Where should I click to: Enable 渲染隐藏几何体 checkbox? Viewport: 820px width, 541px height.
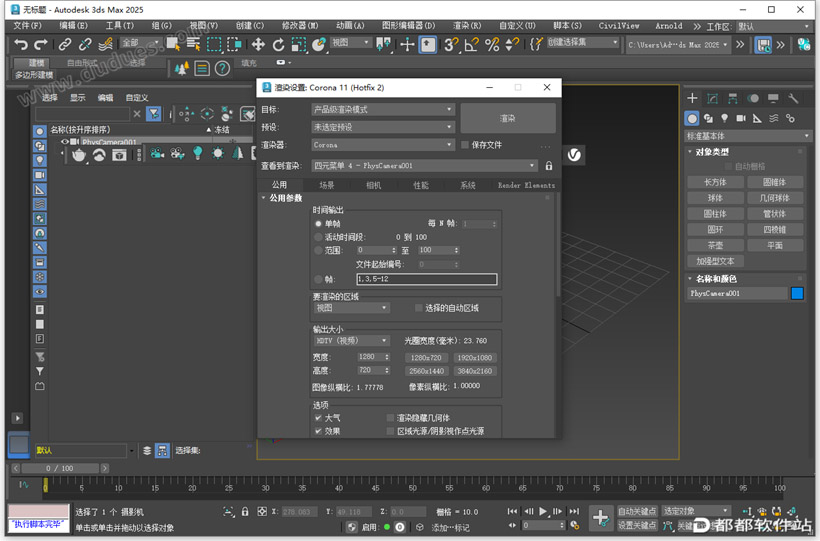click(x=390, y=418)
